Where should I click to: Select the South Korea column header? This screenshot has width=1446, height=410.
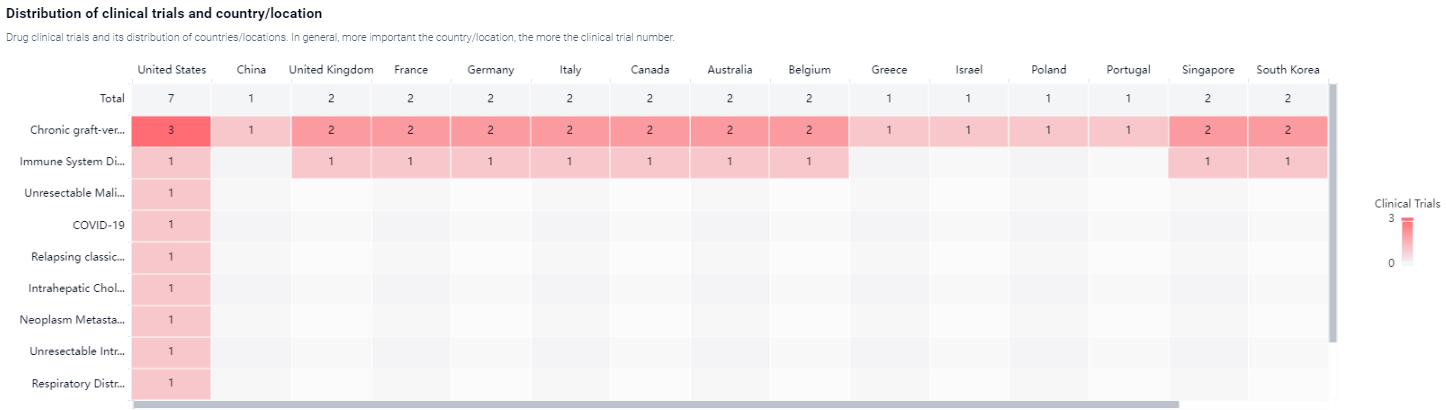[x=1287, y=70]
